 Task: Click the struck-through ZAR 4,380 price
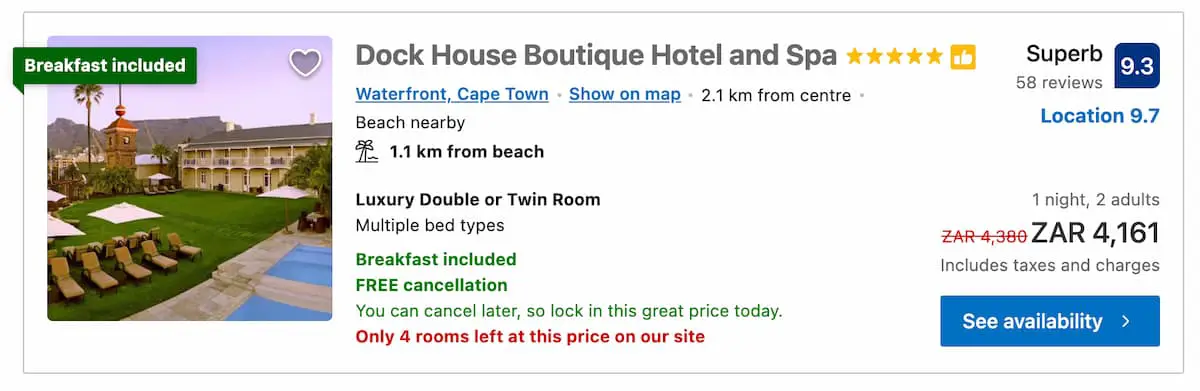tap(984, 236)
